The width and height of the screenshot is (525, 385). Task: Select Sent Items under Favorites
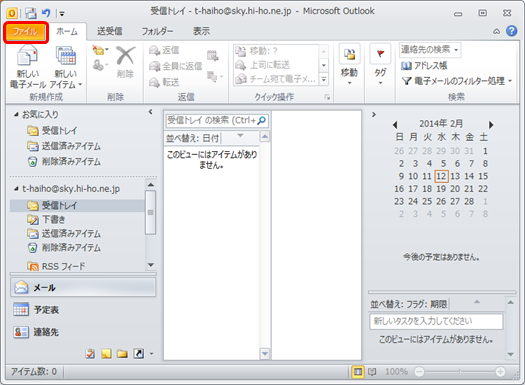[x=64, y=146]
